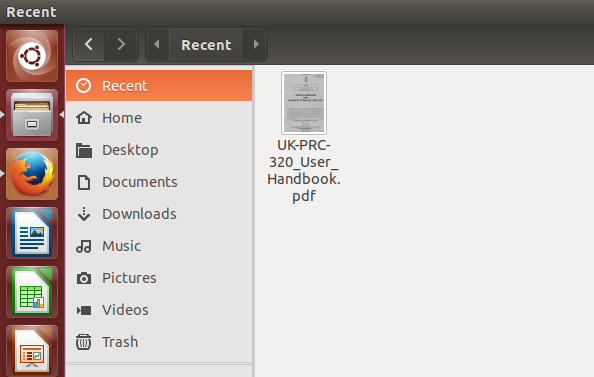Open the Trash location
Screen dimensions: 594x377
[159, 342]
